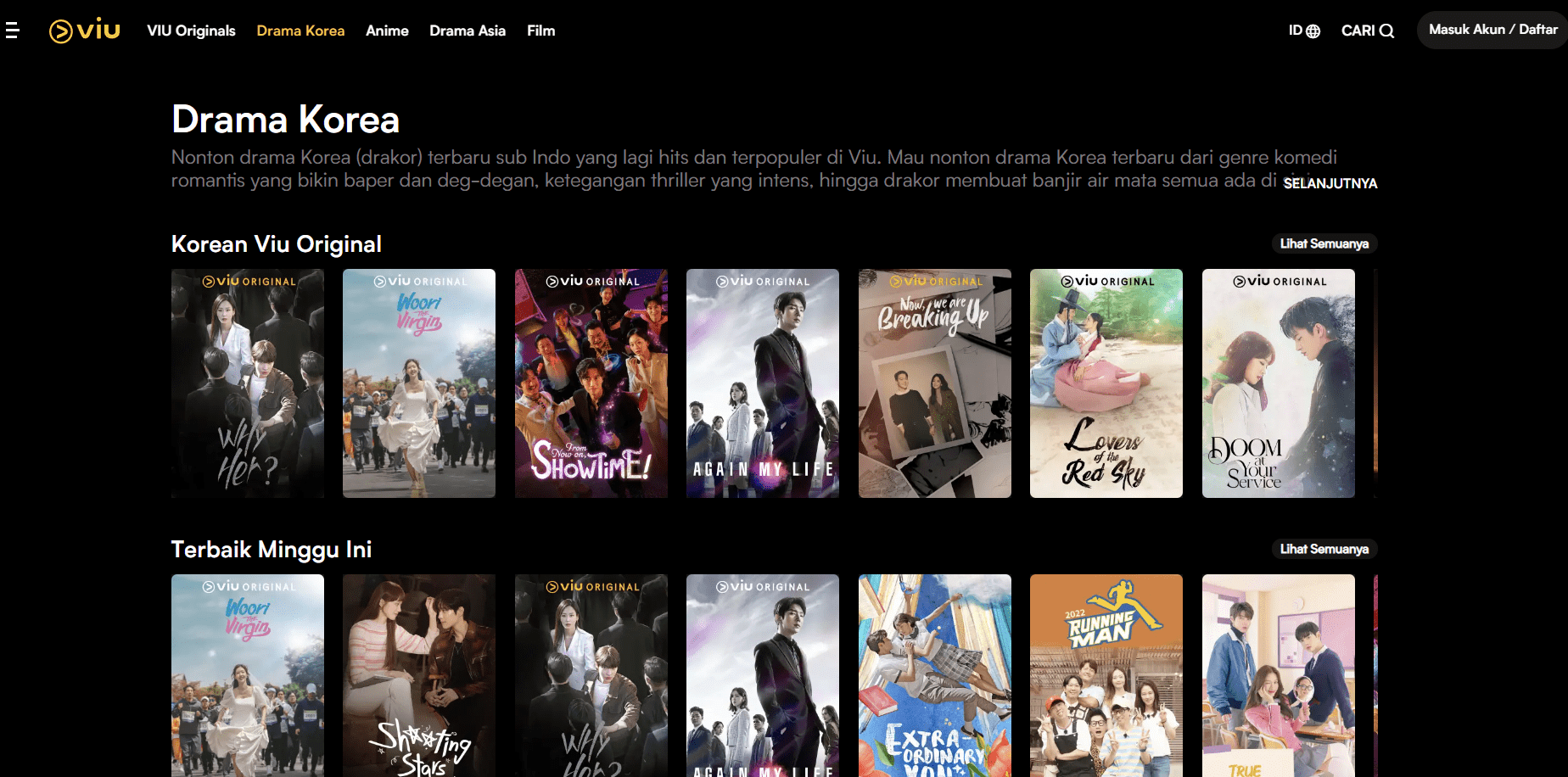This screenshot has height=777, width=1568.
Task: Open Now, We Are Breaking Up poster
Action: click(x=935, y=383)
